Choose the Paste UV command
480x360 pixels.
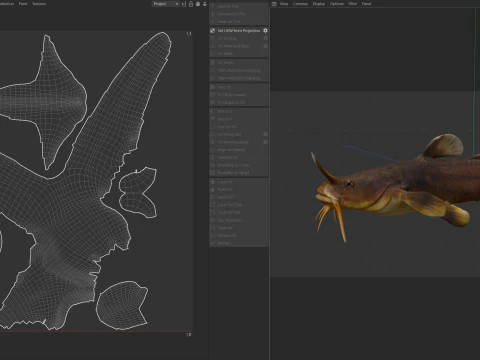[239, 190]
